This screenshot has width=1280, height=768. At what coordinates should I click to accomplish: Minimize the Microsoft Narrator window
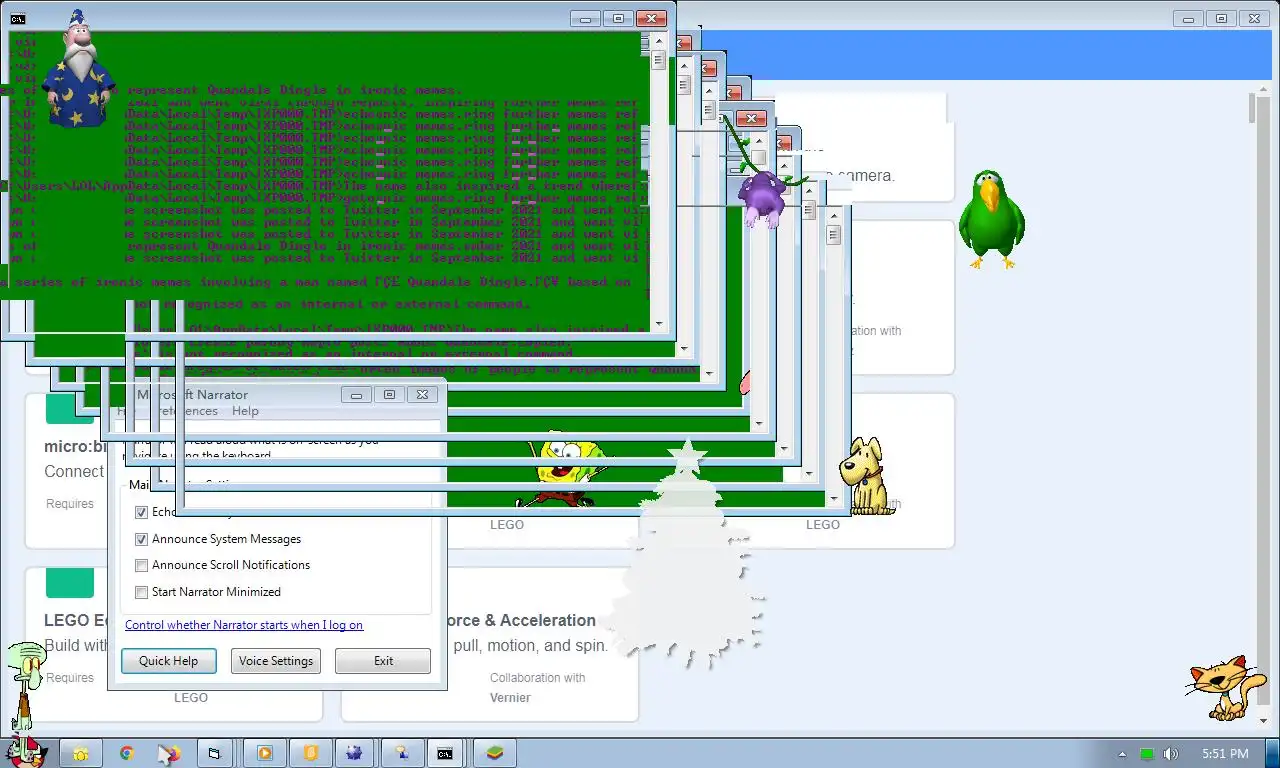(x=356, y=395)
